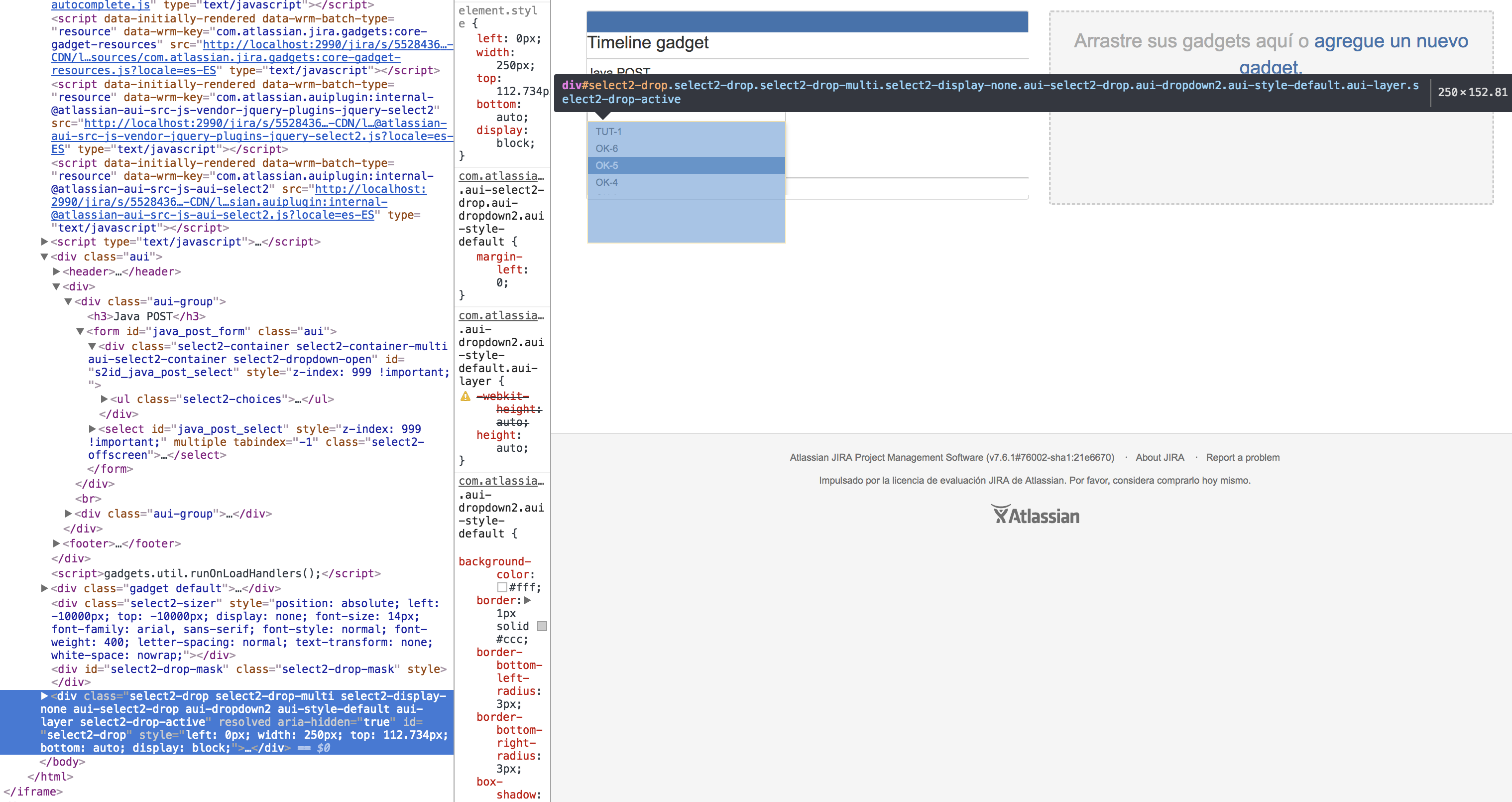Collapse the java_post_form form node
Viewport: 1512px width, 802px height.
[x=81, y=331]
